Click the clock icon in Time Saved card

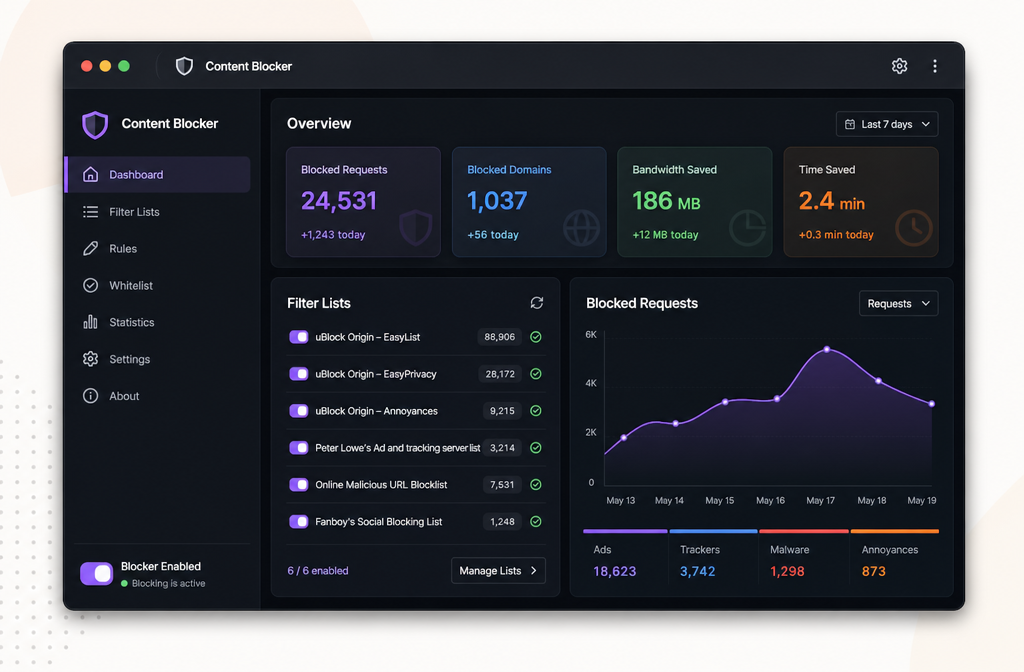coord(914,228)
